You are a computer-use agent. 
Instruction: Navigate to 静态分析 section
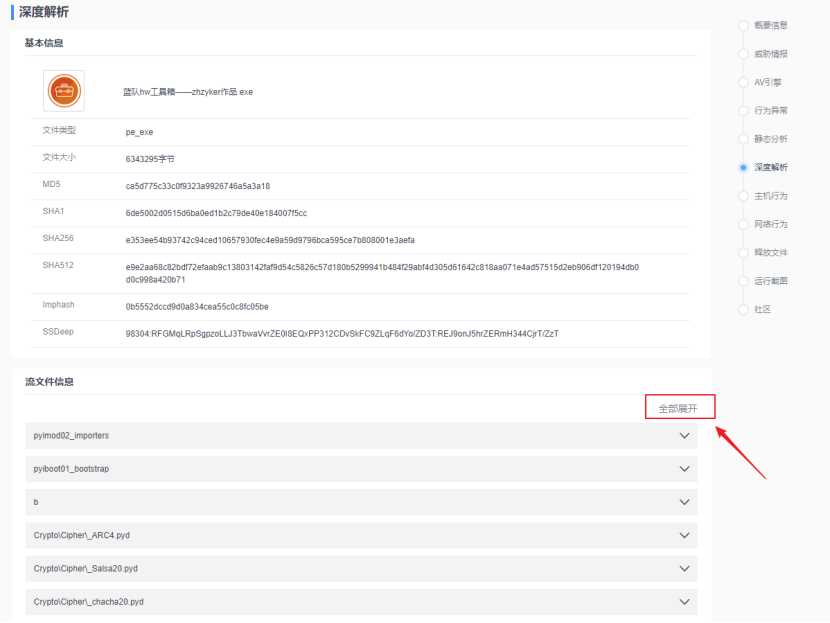point(770,139)
